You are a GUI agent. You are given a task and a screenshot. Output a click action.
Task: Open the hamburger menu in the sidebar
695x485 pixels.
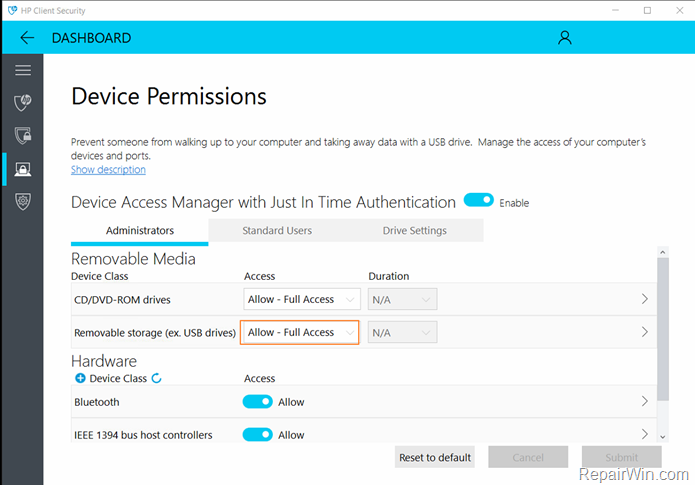(x=22, y=71)
